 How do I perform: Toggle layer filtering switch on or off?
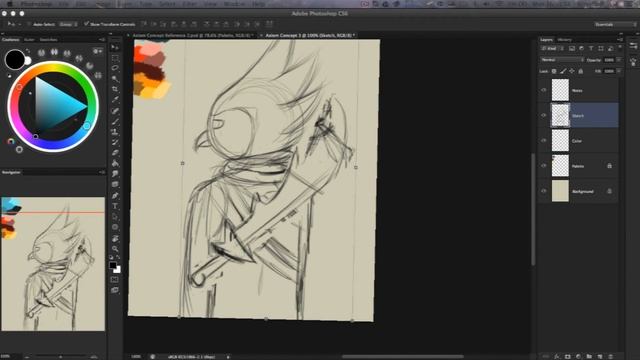[x=620, y=48]
